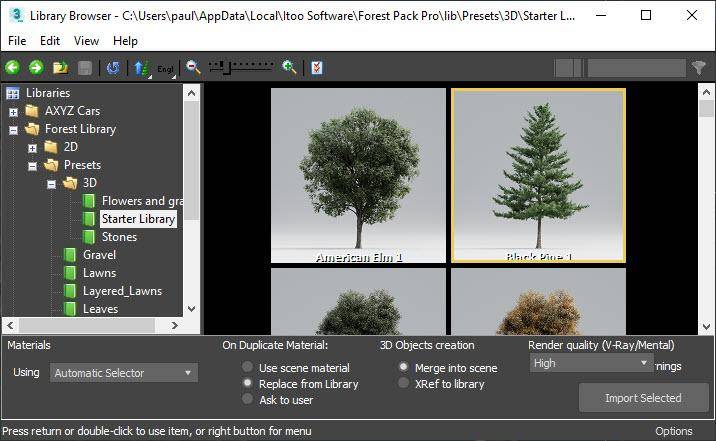Open the View menu
Image resolution: width=716 pixels, height=441 pixels.
click(x=86, y=41)
